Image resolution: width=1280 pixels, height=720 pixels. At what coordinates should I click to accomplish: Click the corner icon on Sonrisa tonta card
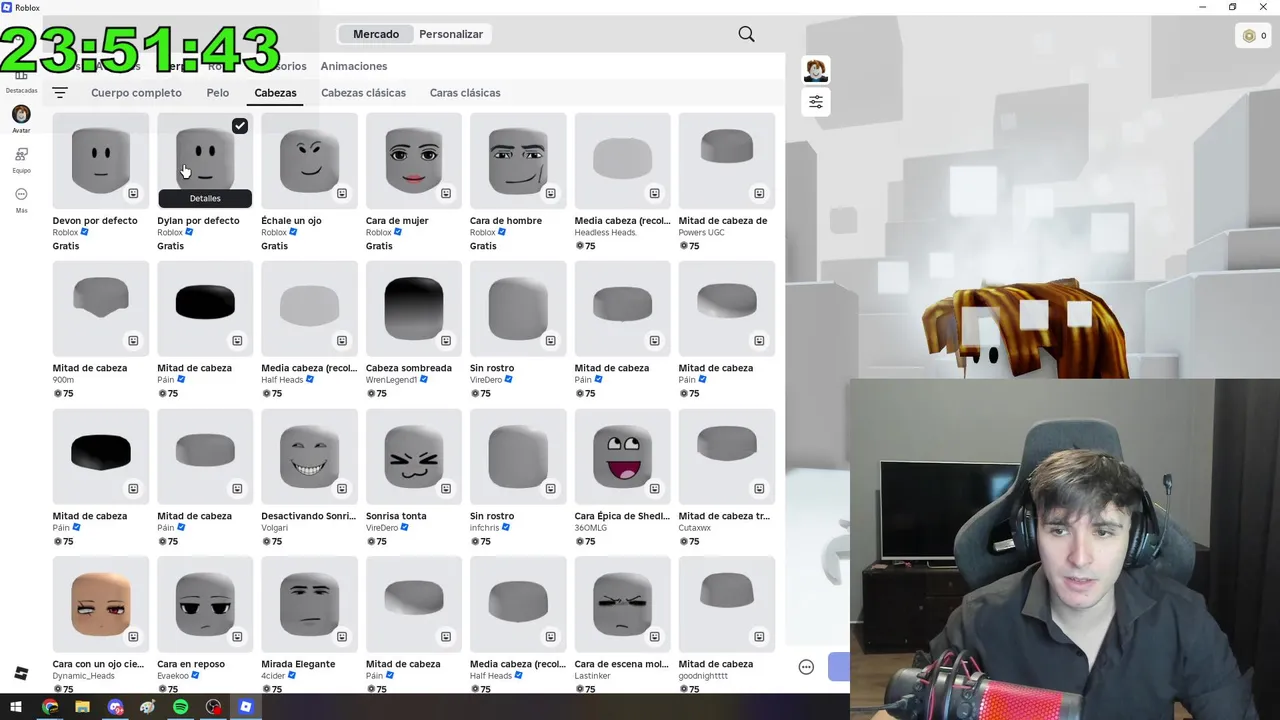(446, 489)
